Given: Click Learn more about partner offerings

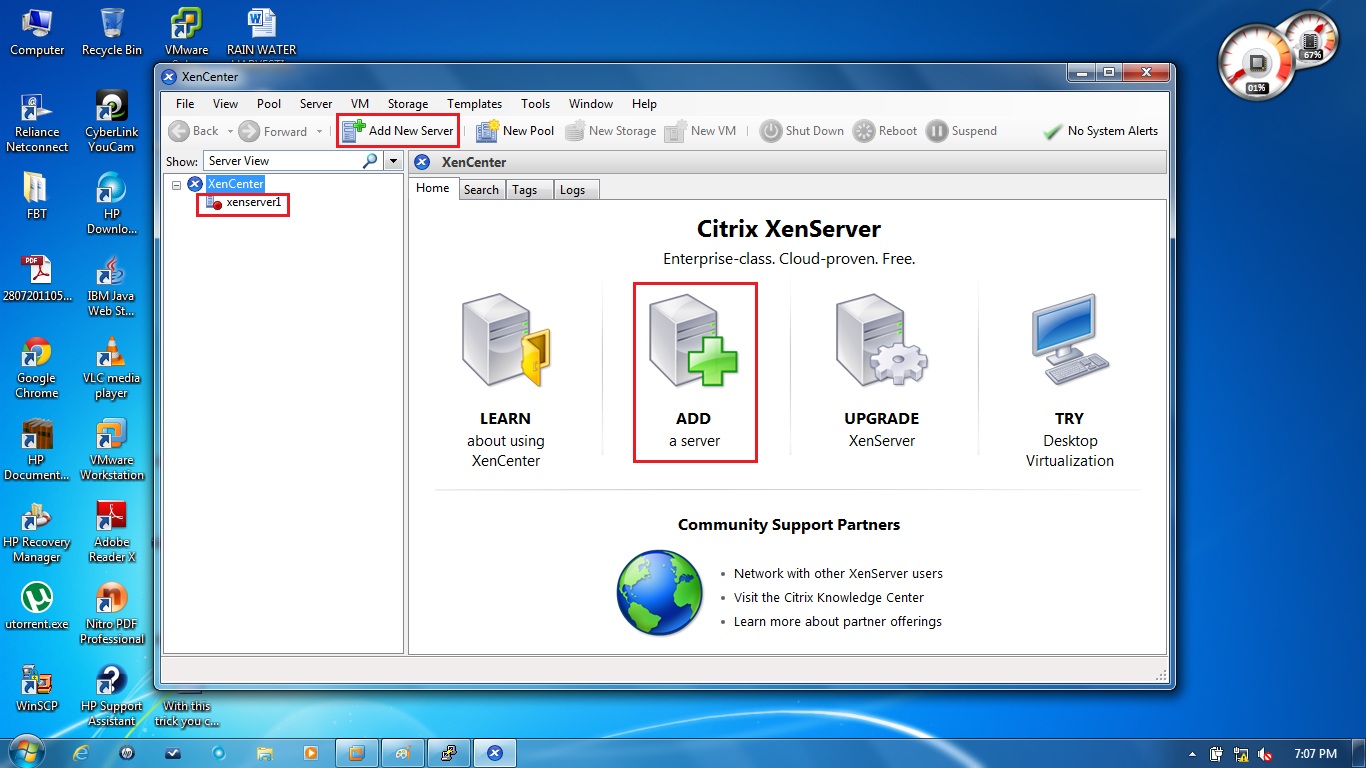Looking at the screenshot, I should (838, 622).
